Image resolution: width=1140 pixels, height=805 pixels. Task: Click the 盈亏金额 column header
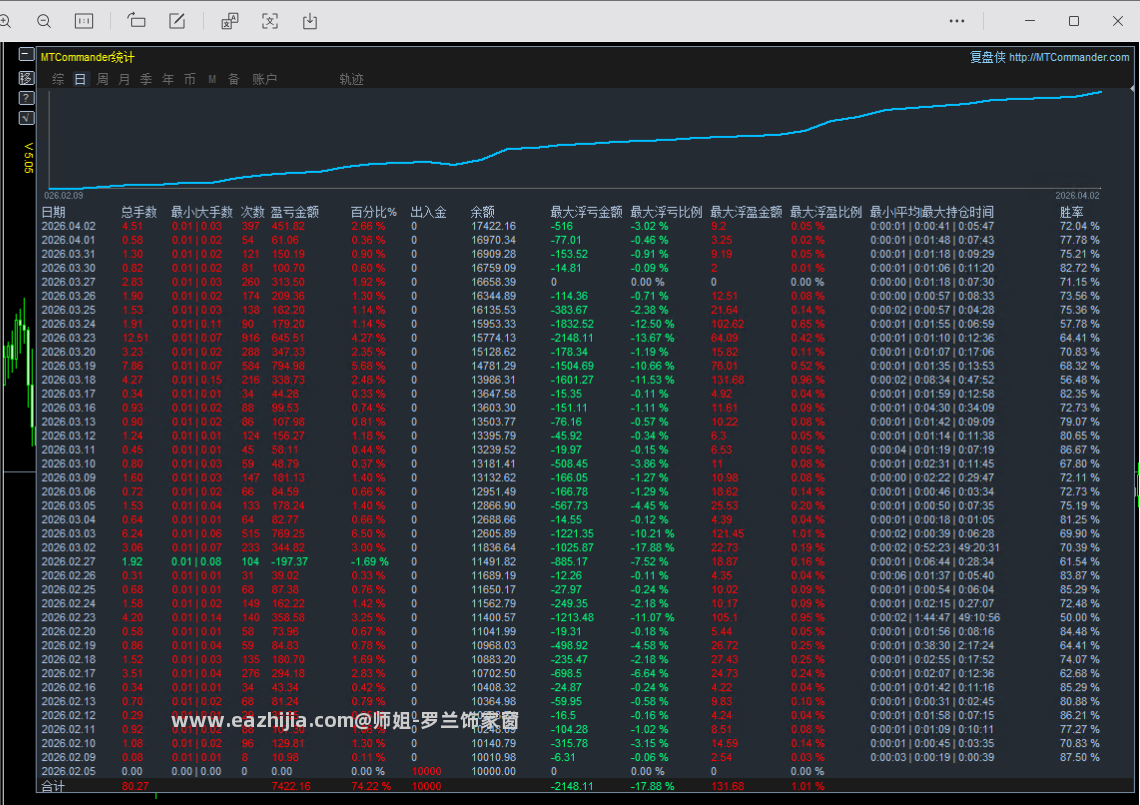pyautogui.click(x=294, y=212)
